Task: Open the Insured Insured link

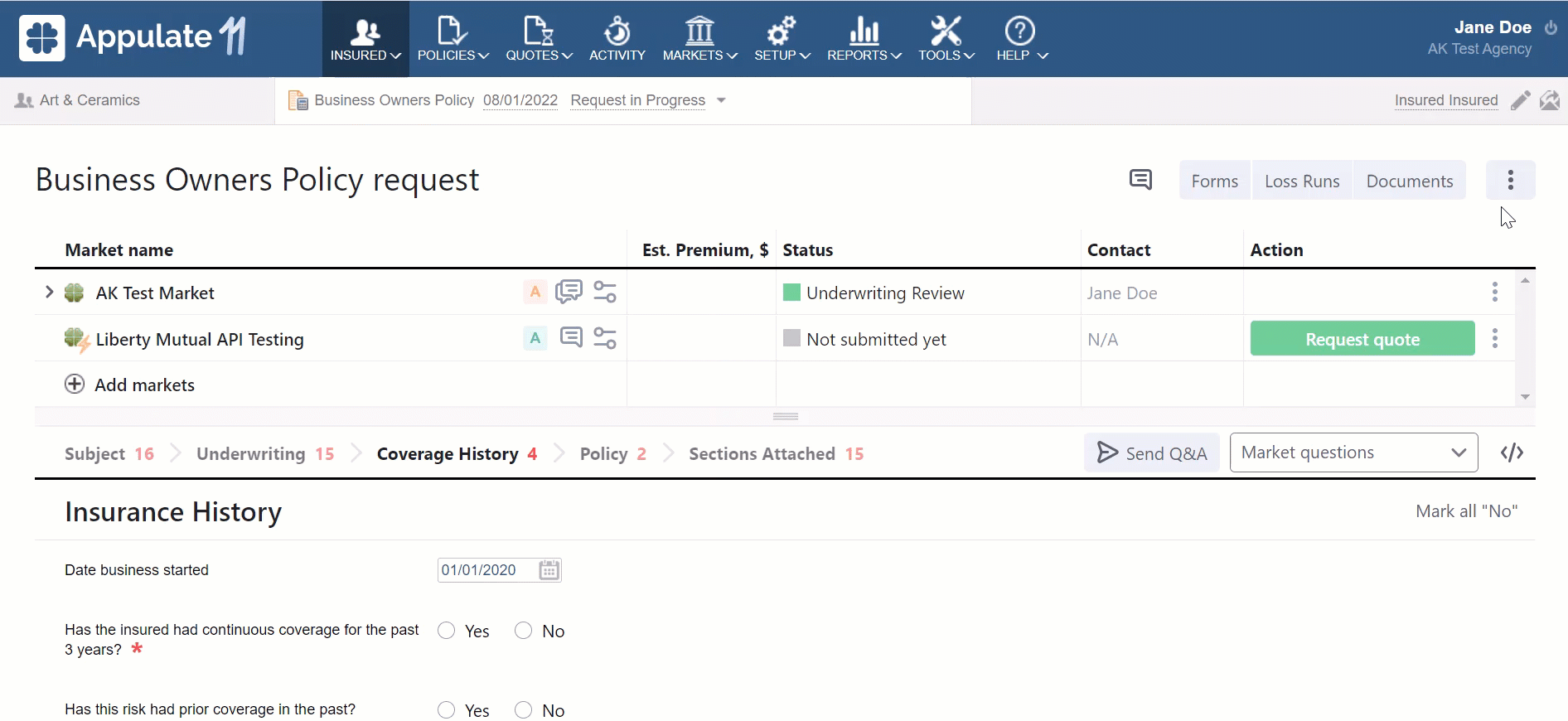Action: 1446,100
